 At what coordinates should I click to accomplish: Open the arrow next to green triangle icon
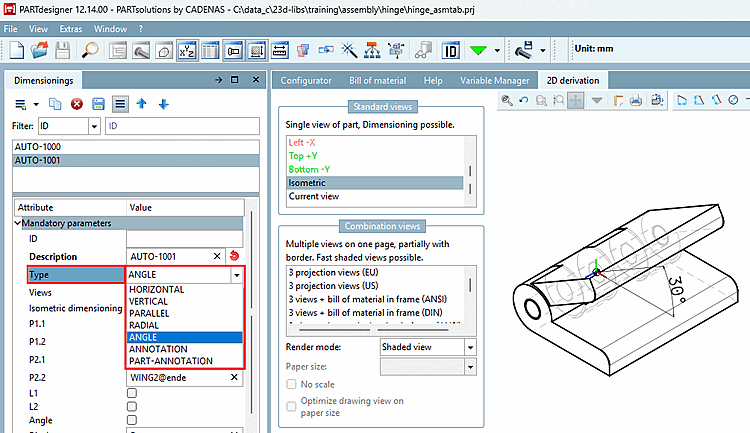(497, 50)
